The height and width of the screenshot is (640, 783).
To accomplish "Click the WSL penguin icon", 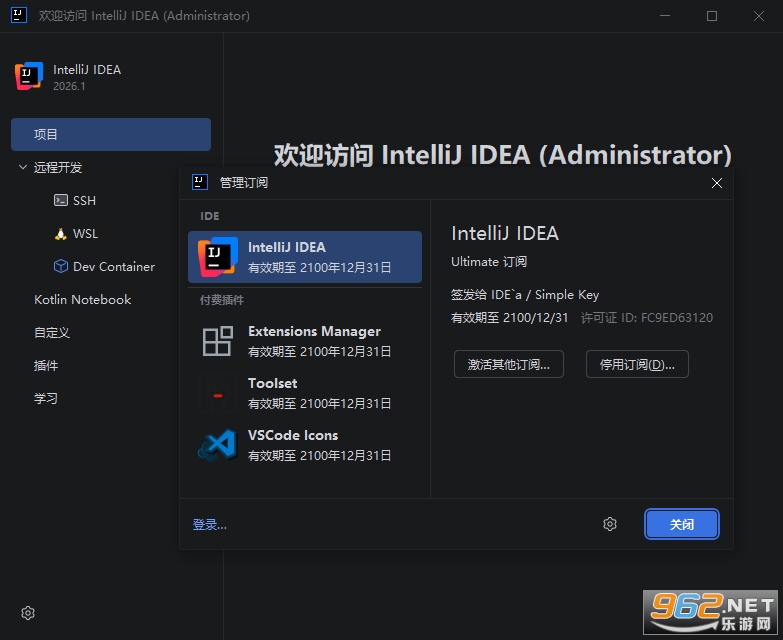I will tap(61, 234).
